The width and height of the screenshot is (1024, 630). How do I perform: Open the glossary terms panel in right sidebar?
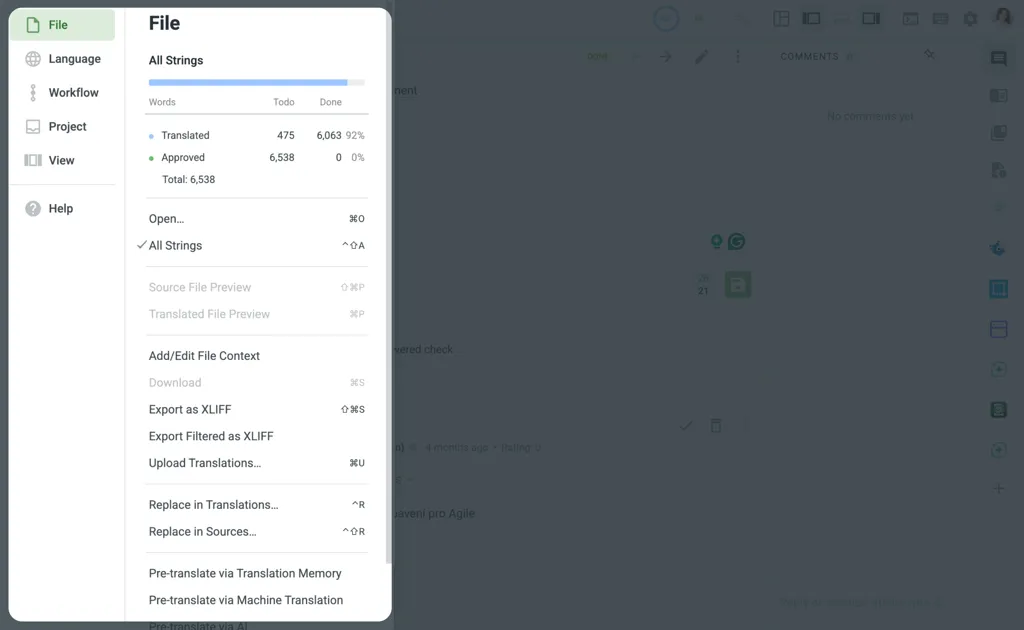[998, 132]
